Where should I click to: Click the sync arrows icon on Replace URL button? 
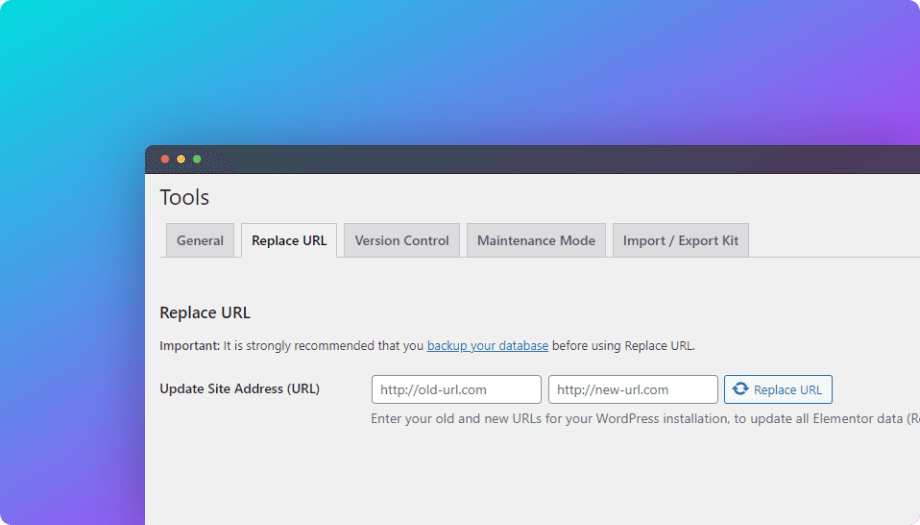741,390
